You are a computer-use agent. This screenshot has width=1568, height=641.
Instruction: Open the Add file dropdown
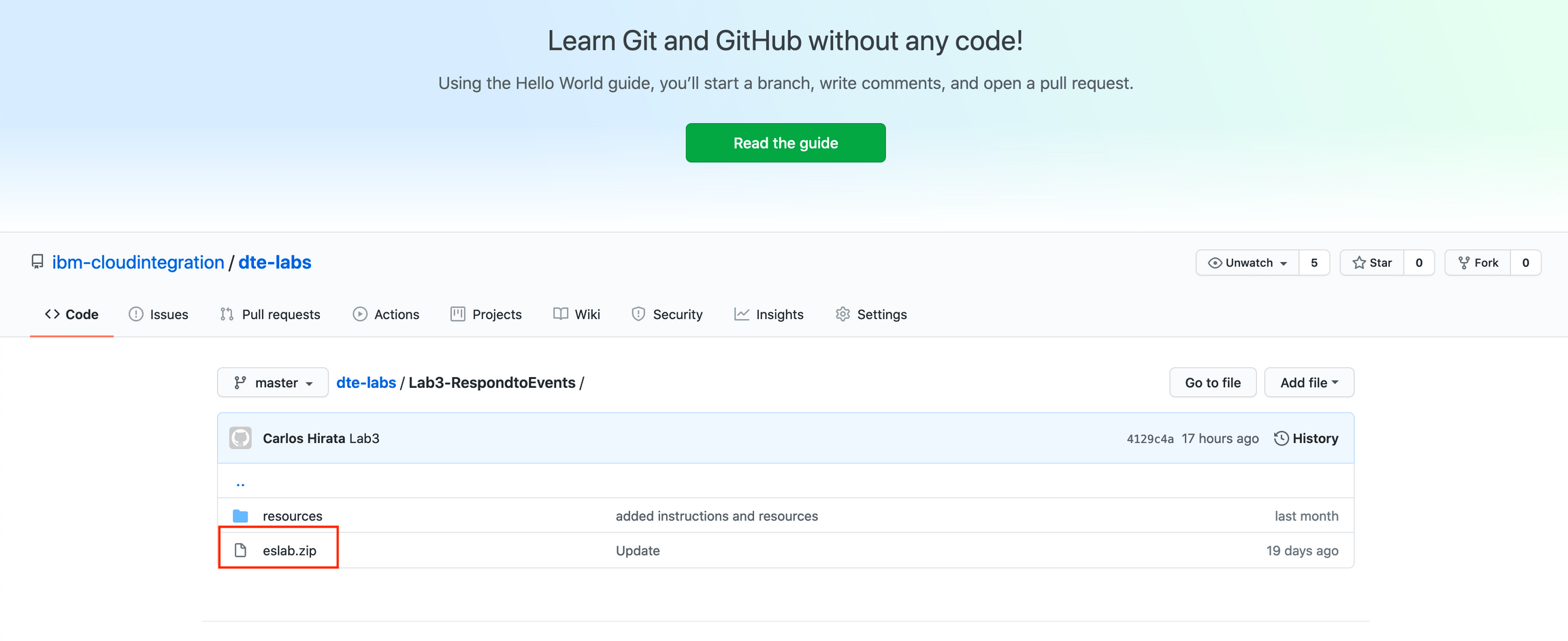pos(1308,382)
